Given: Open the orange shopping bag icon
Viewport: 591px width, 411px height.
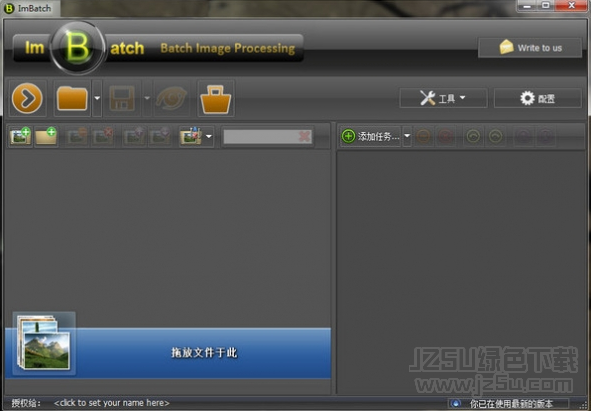Looking at the screenshot, I should pyautogui.click(x=216, y=98).
